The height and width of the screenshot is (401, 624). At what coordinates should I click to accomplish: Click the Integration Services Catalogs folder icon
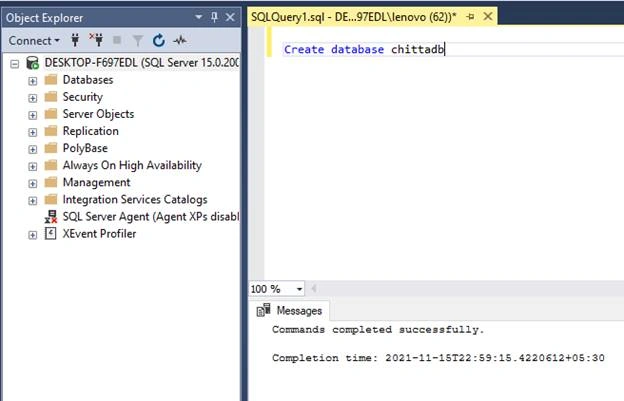tap(51, 199)
